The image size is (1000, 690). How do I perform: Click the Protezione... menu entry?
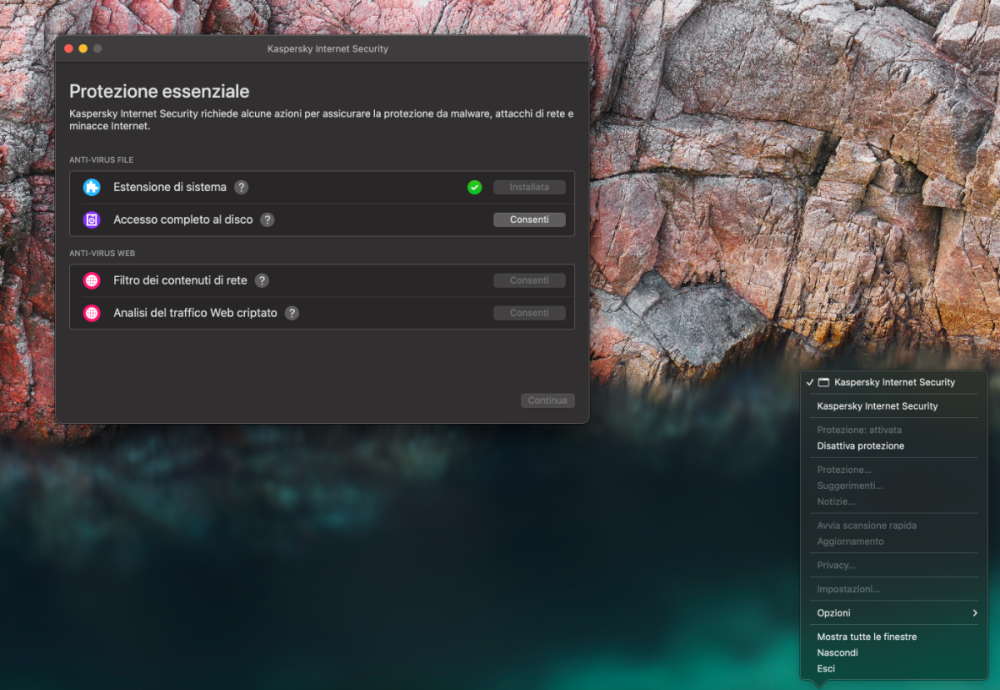(893, 469)
